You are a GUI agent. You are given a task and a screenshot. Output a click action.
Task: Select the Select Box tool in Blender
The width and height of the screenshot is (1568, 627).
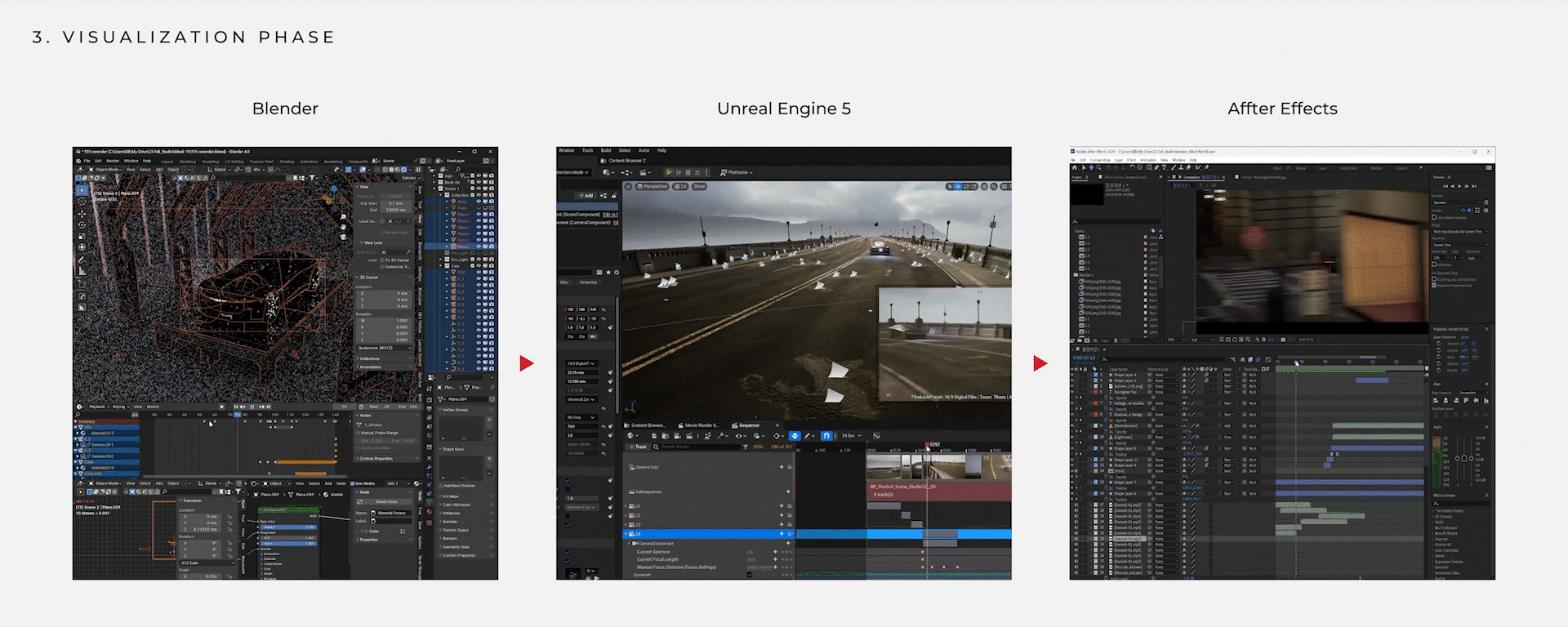[x=82, y=190]
